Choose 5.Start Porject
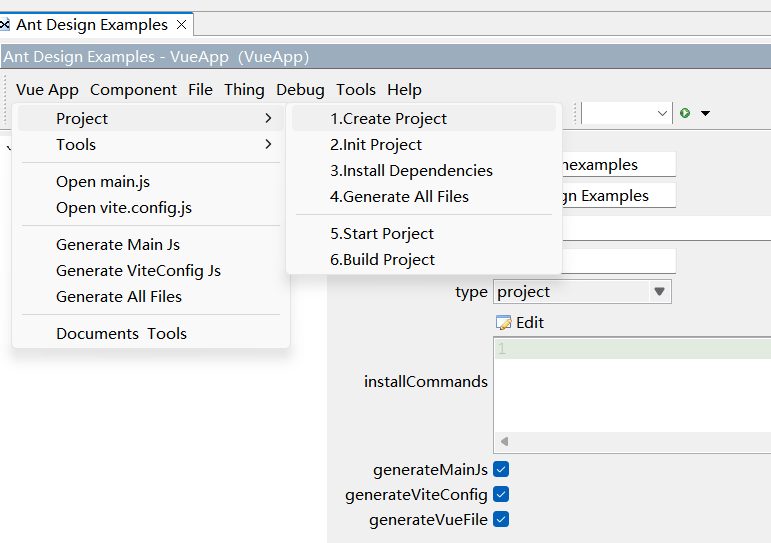This screenshot has height=543, width=771. click(424, 234)
